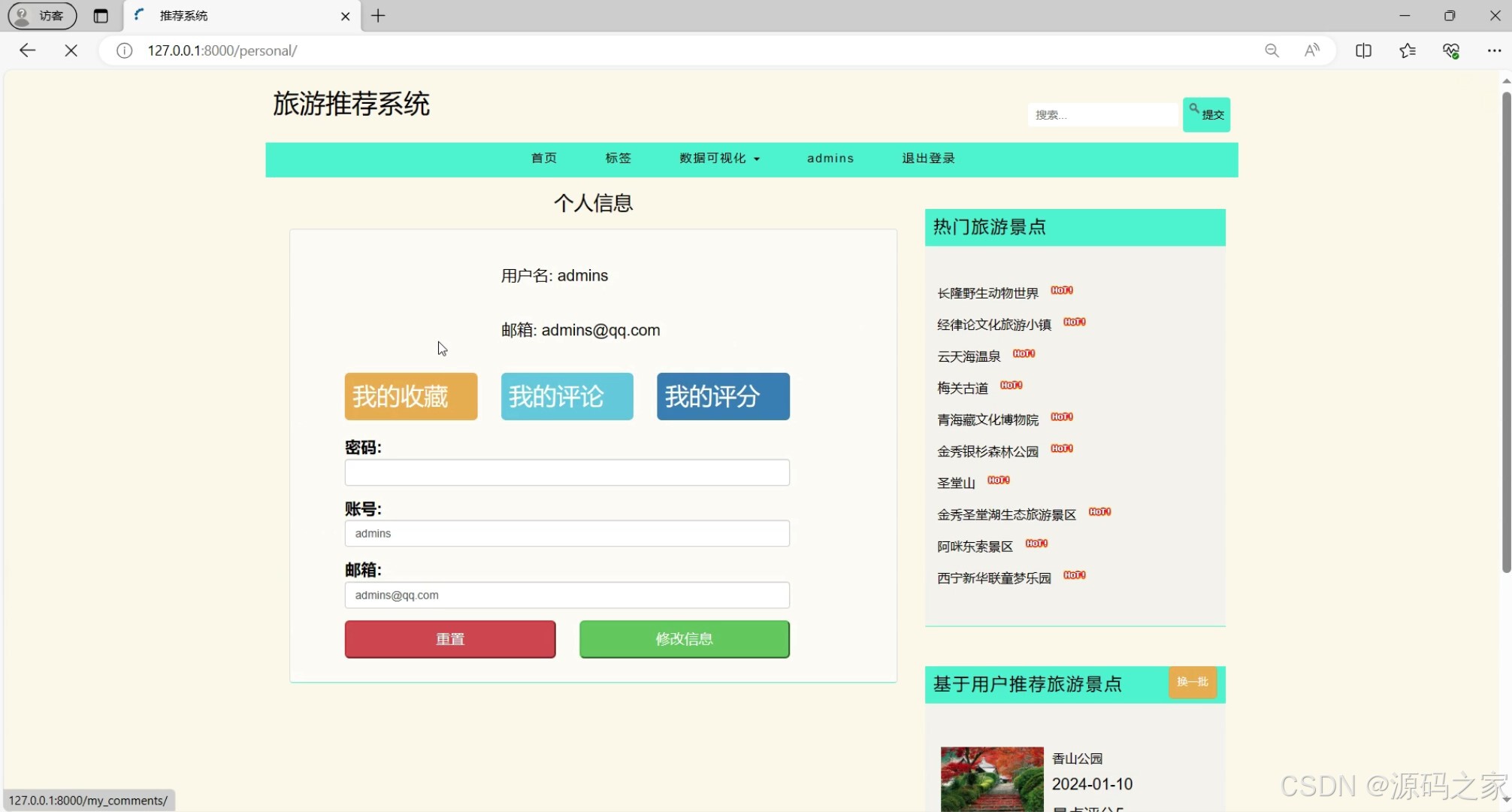Click the 换一批 refresh recommendations button
The image size is (1512, 812).
click(x=1192, y=683)
